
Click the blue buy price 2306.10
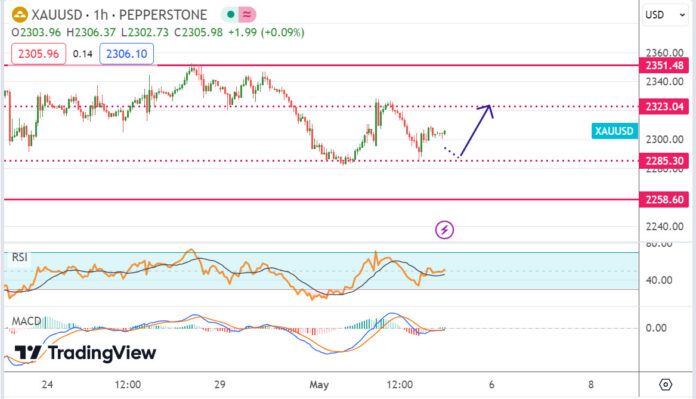127,54
